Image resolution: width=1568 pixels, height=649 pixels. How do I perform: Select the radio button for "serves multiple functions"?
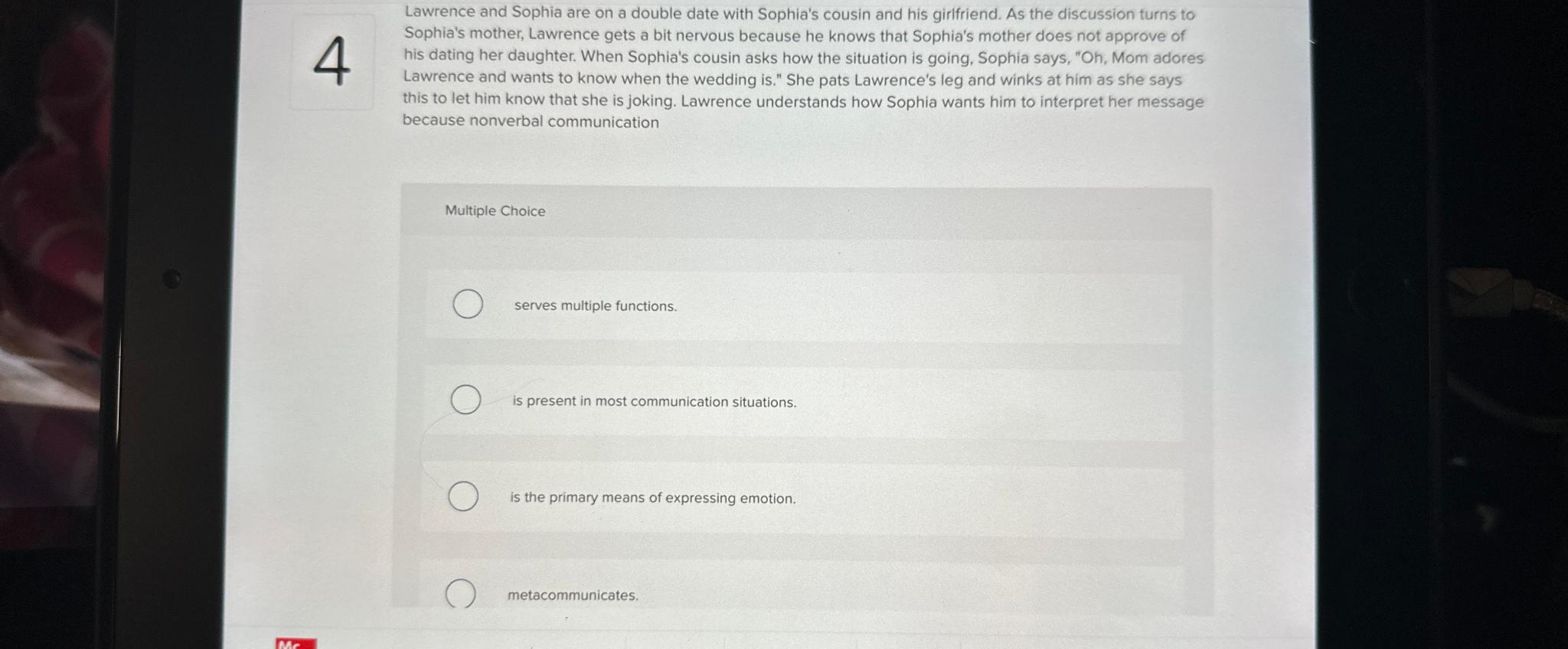pyautogui.click(x=466, y=304)
